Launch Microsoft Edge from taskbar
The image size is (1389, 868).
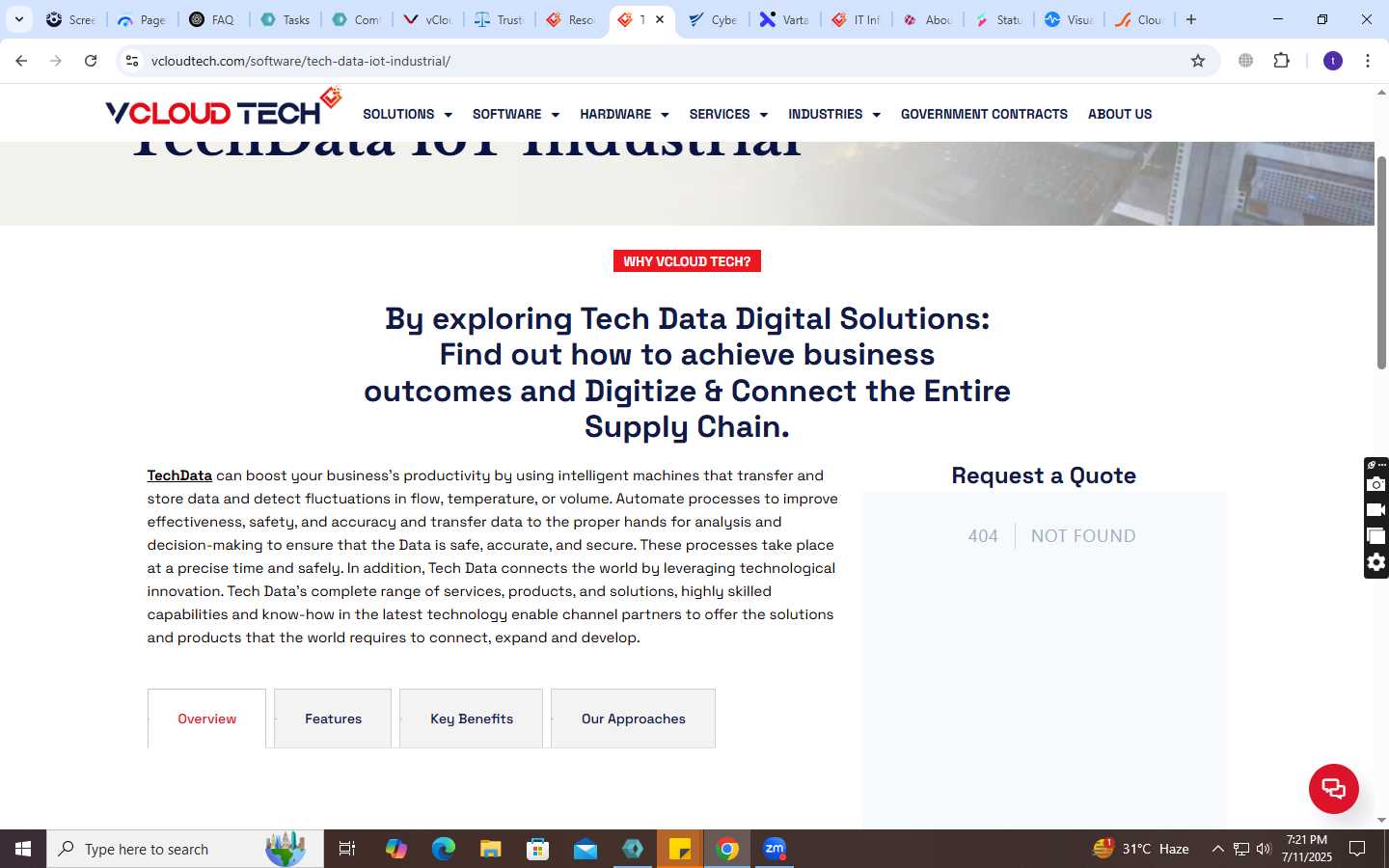point(443,849)
